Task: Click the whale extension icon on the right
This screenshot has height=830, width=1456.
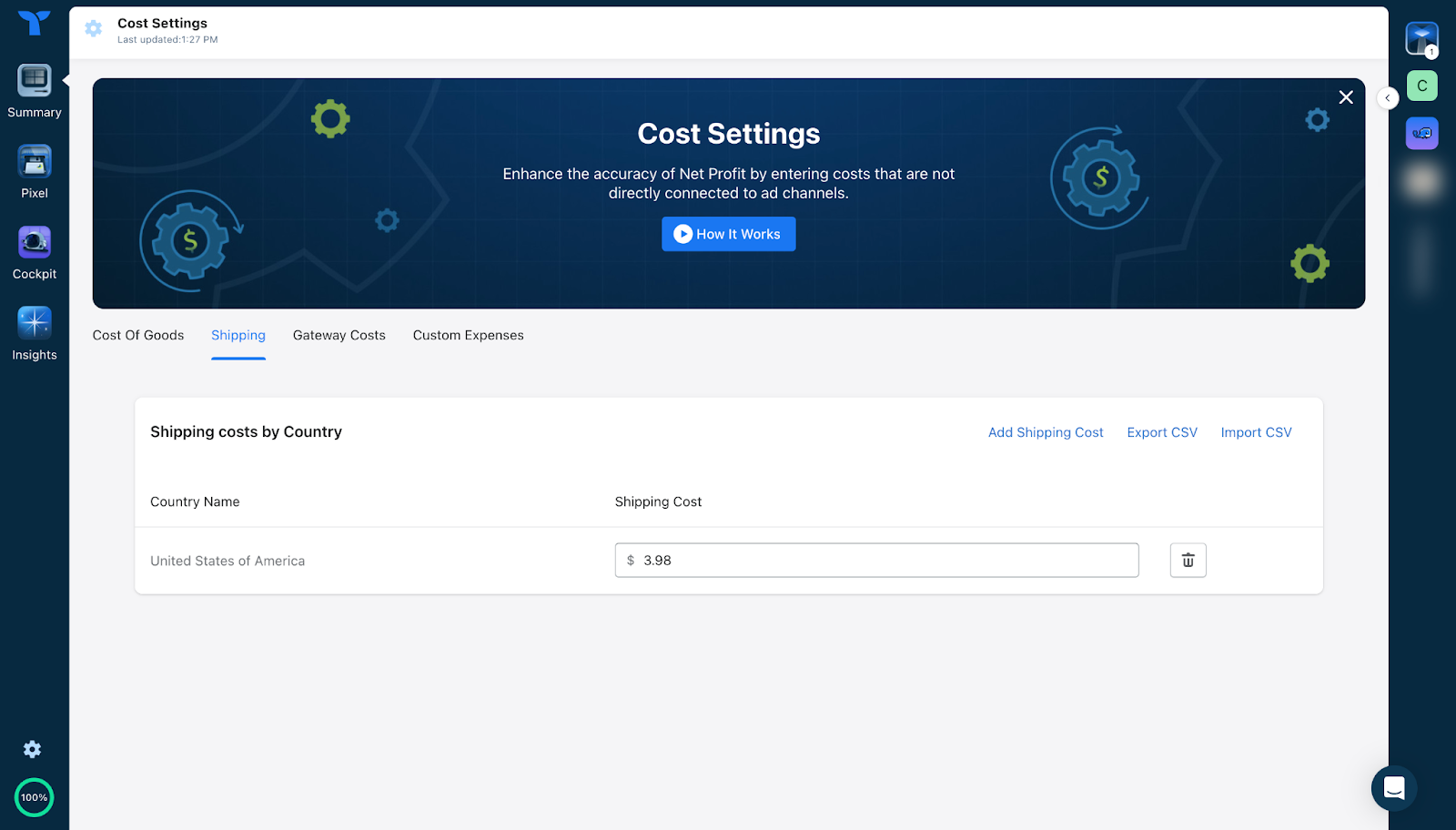Action: (1421, 133)
